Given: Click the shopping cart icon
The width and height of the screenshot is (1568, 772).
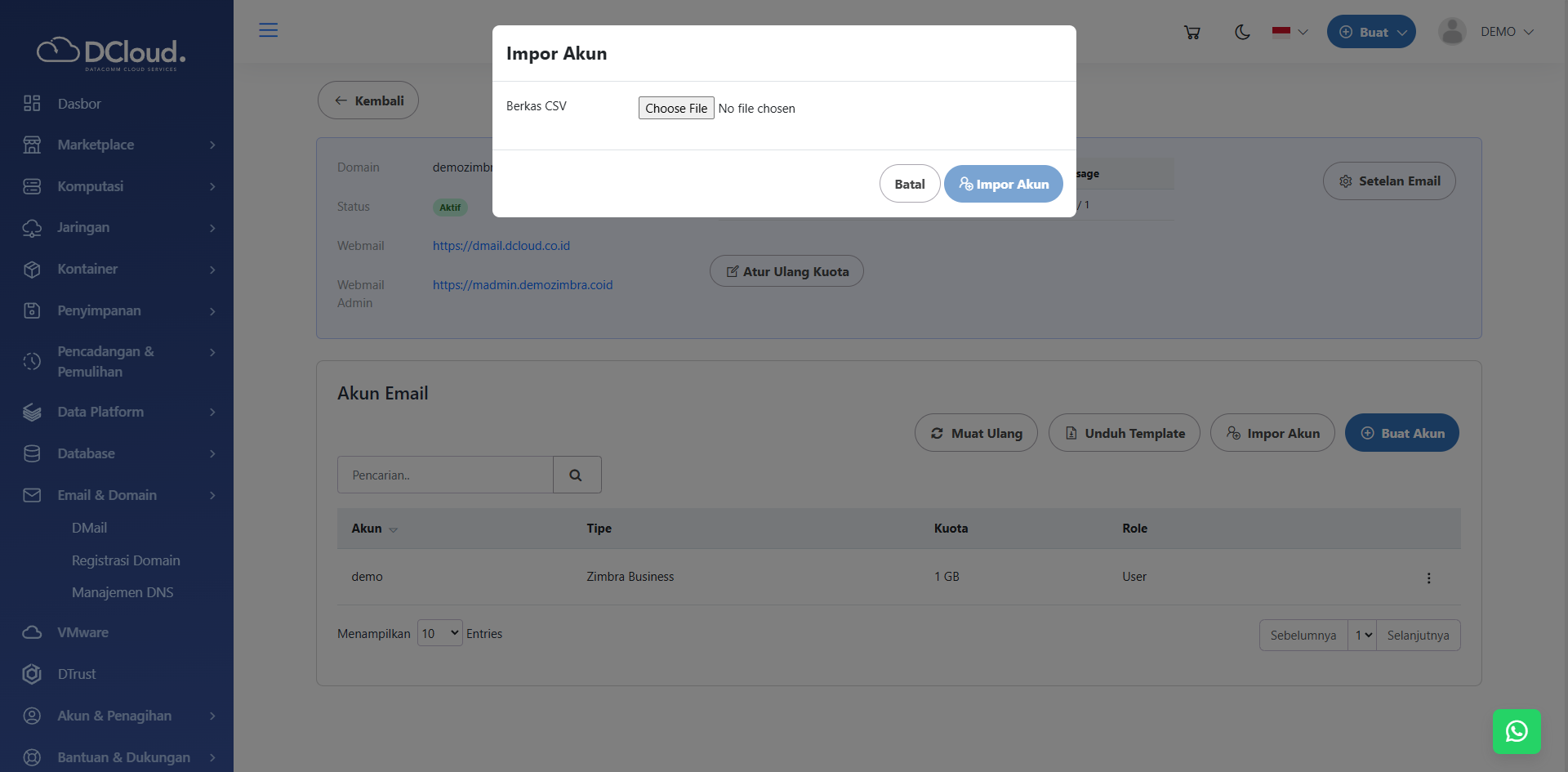Looking at the screenshot, I should [x=1192, y=32].
